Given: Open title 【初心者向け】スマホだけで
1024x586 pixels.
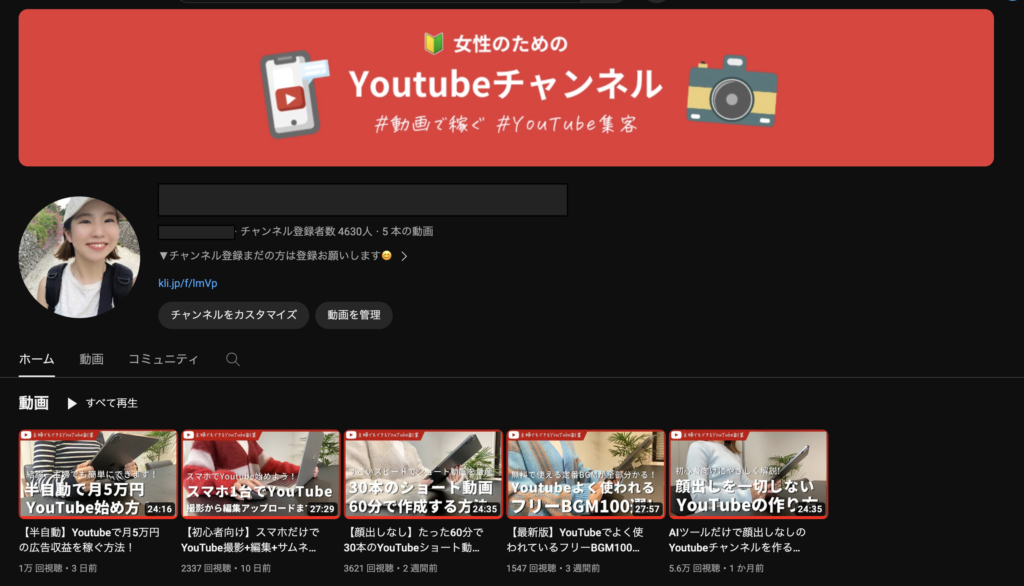Looking at the screenshot, I should pos(250,540).
